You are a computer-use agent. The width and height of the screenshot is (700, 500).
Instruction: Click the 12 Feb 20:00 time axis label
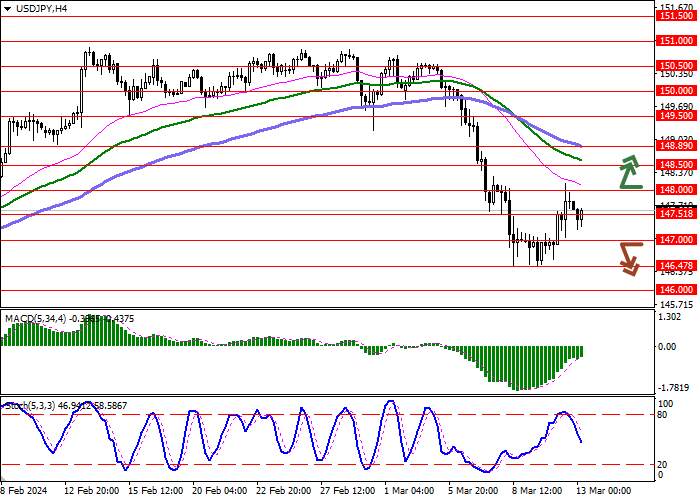(x=92, y=490)
